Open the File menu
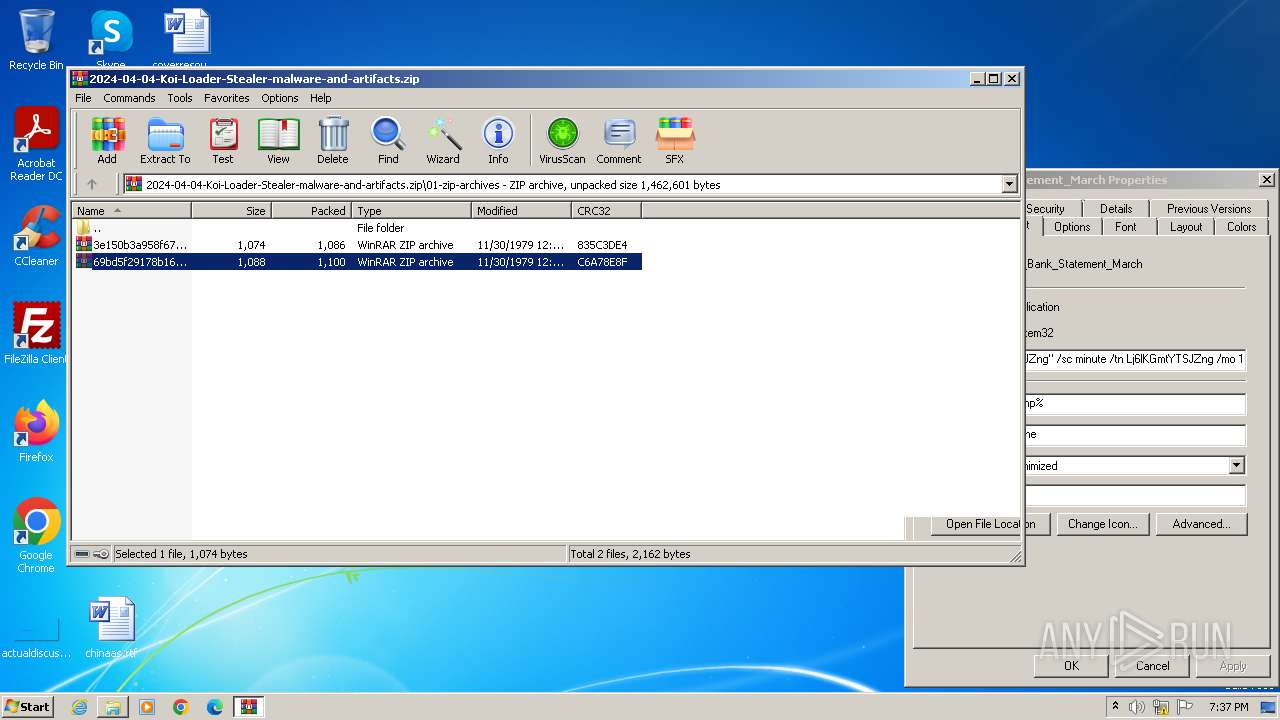Image resolution: width=1280 pixels, height=720 pixels. tap(83, 98)
